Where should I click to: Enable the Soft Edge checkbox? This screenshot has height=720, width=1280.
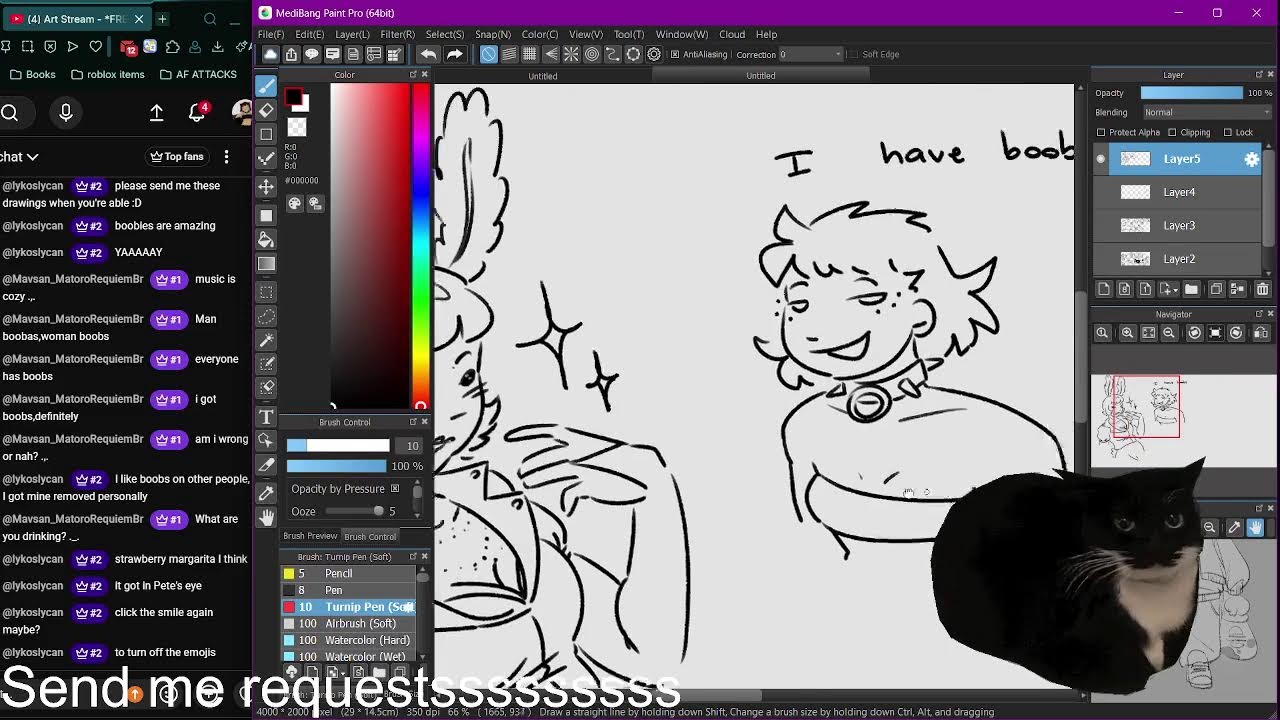tap(853, 54)
